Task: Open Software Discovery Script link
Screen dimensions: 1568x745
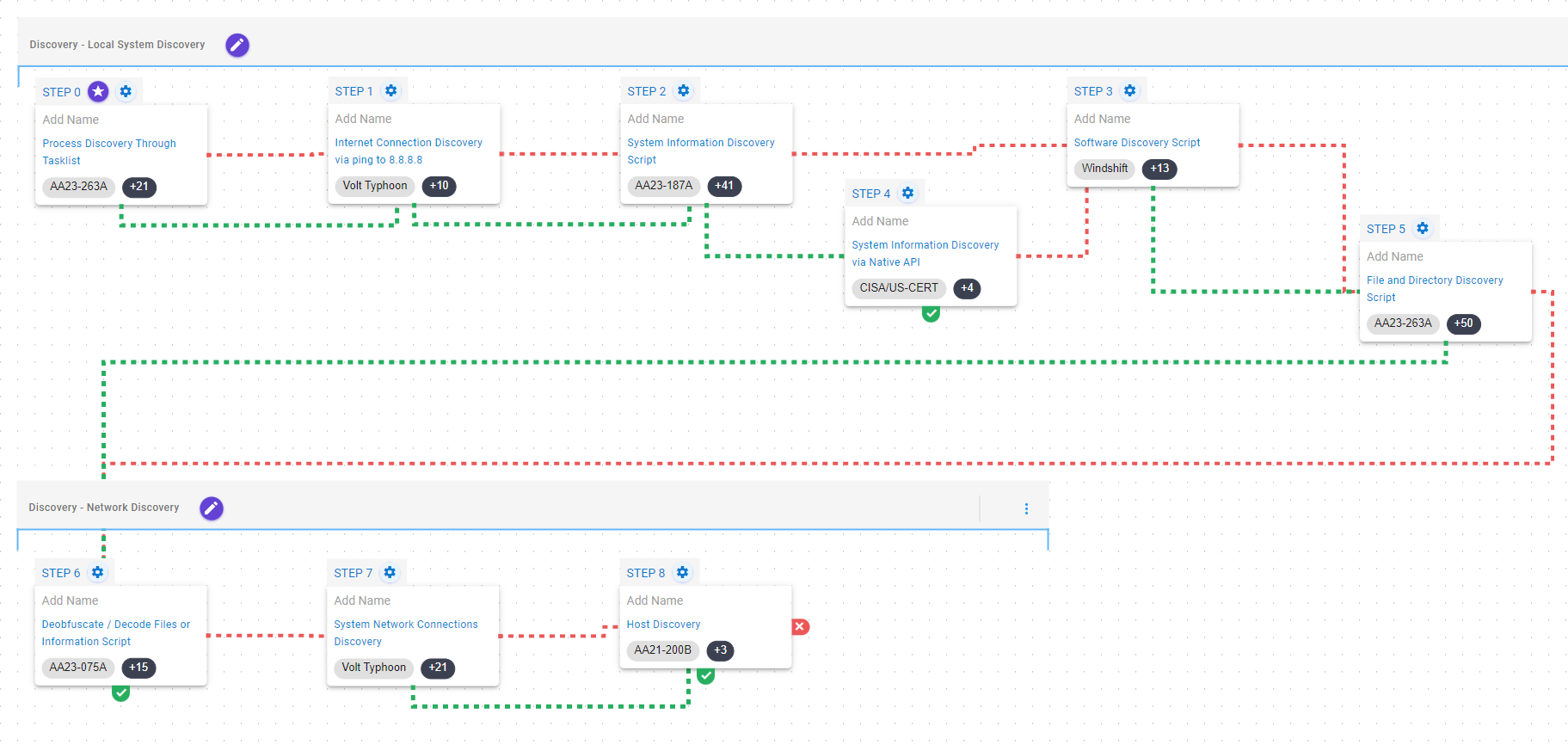Action: [x=1136, y=143]
